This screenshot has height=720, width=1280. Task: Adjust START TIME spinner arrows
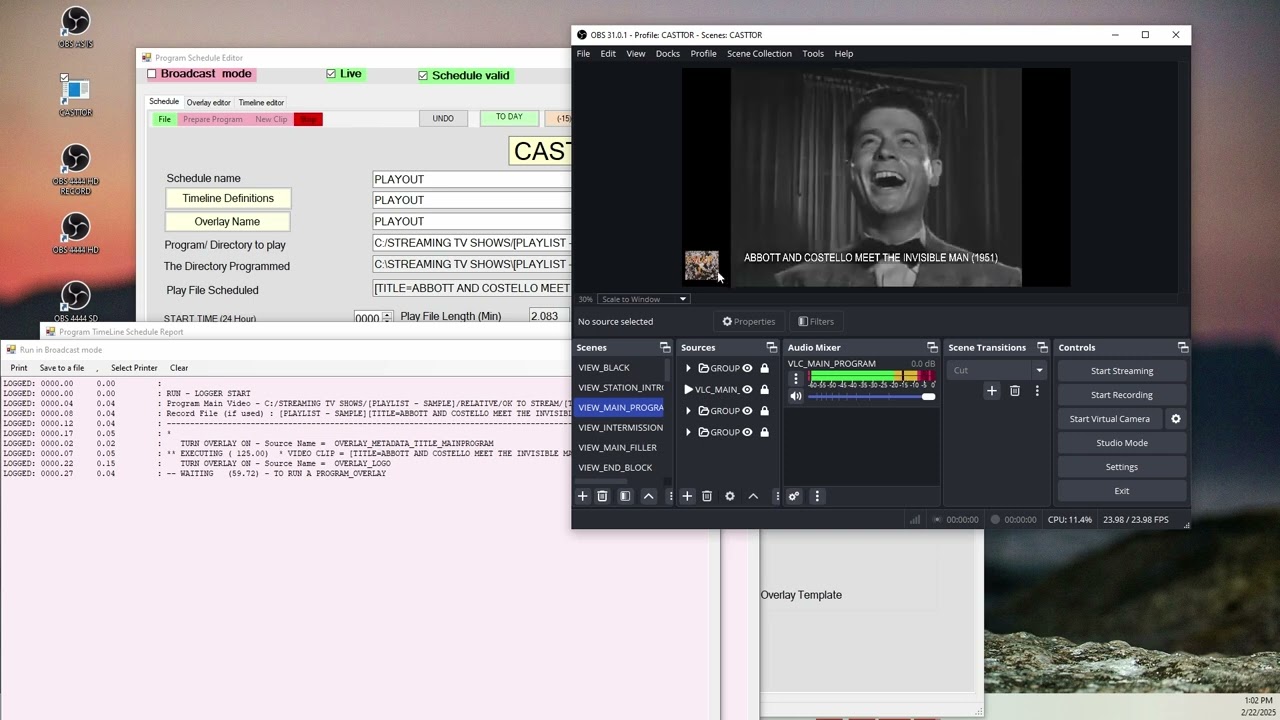point(387,318)
